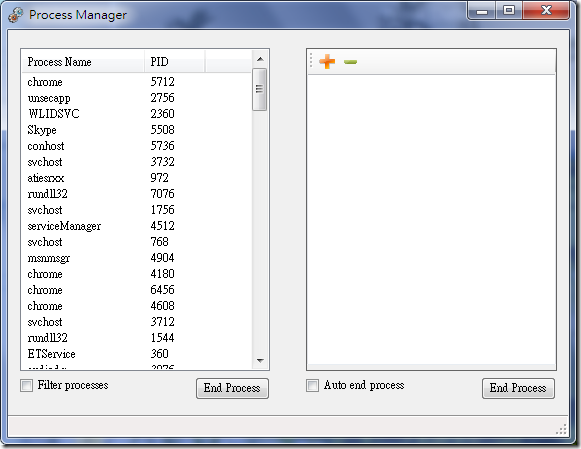Select the rundll32 row with PID 7076
The height and width of the screenshot is (449, 581).
pyautogui.click(x=137, y=194)
